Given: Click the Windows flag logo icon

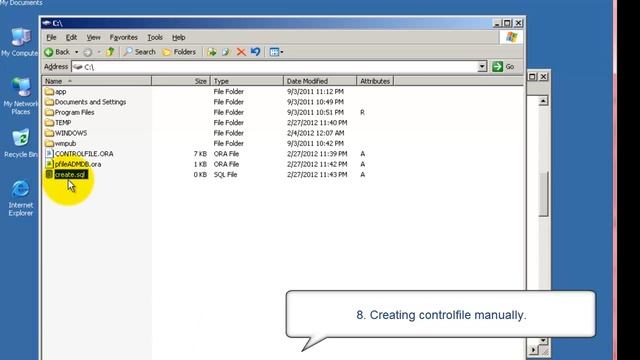Looking at the screenshot, I should pyautogui.click(x=511, y=38).
